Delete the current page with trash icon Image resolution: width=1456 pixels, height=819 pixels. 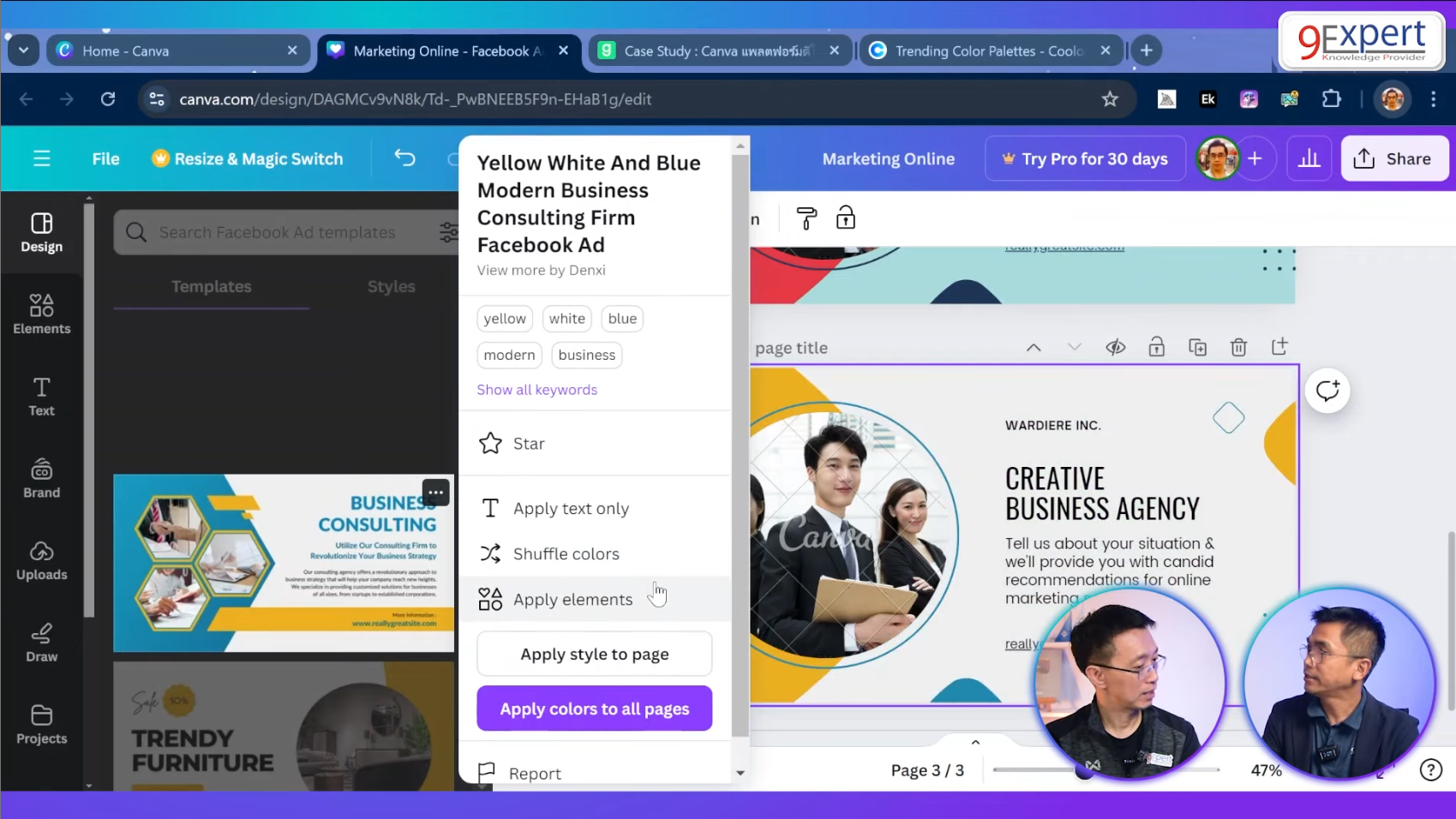(1238, 347)
